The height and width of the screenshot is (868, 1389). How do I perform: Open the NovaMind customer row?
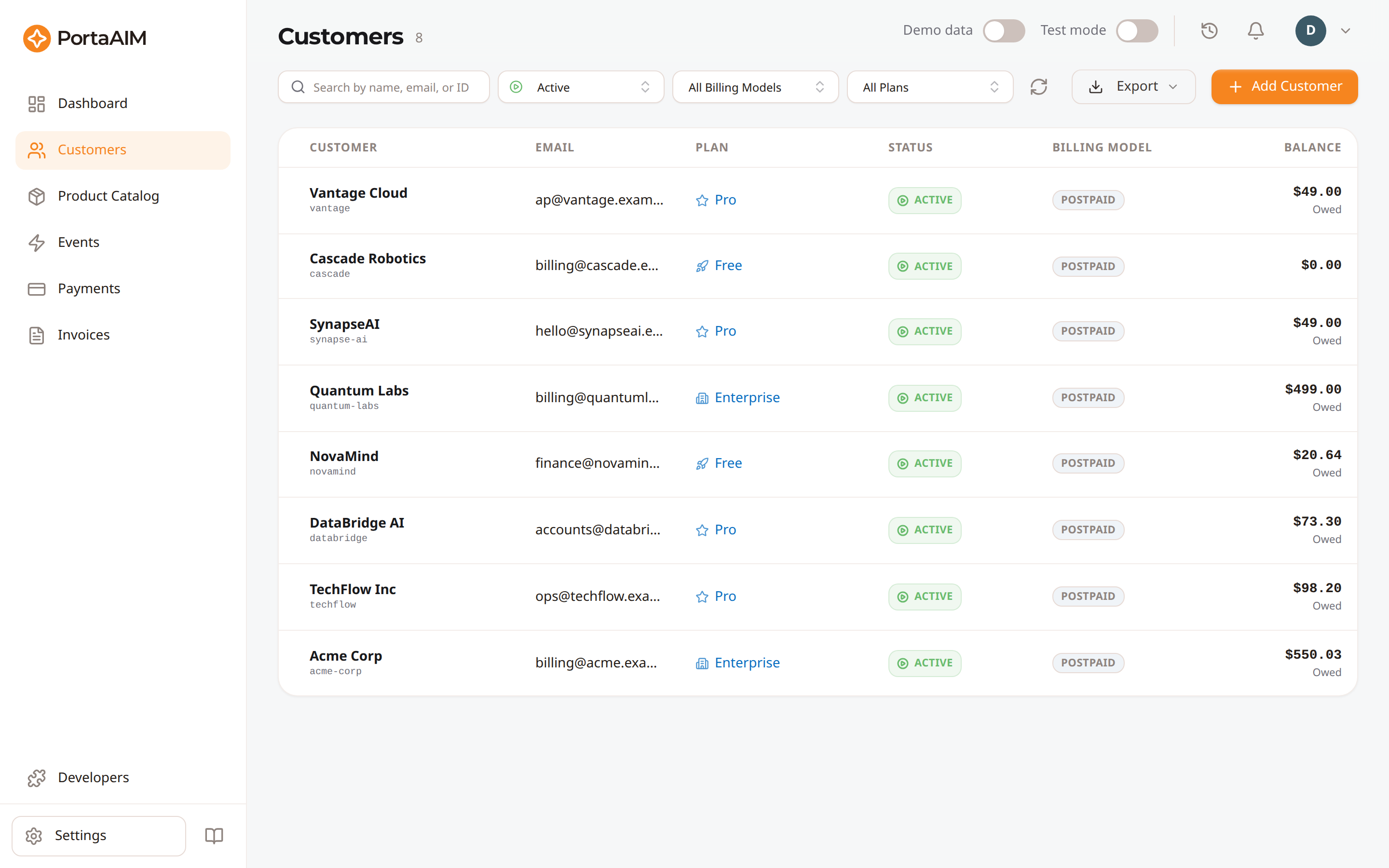point(817,464)
